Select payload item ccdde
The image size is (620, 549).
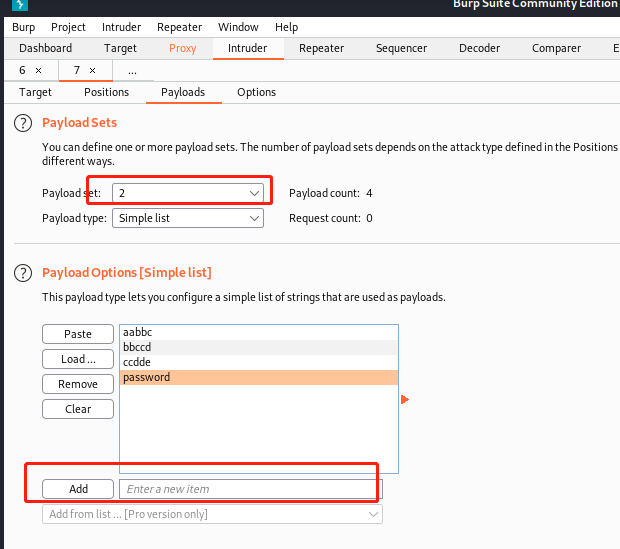[259, 362]
